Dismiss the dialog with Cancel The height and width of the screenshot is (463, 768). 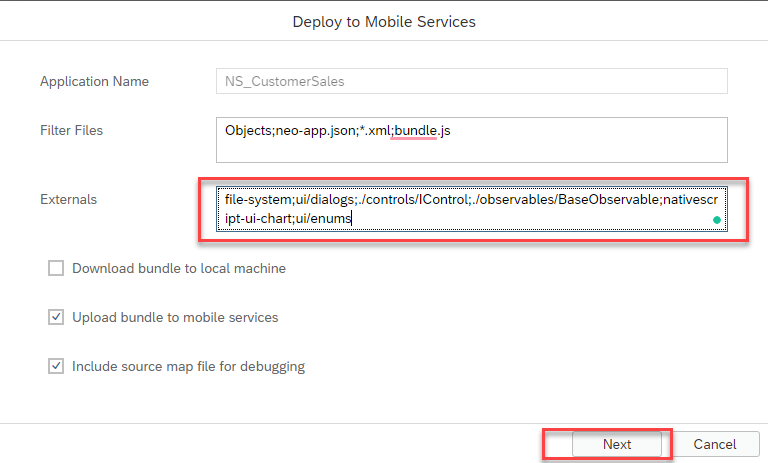tap(715, 444)
